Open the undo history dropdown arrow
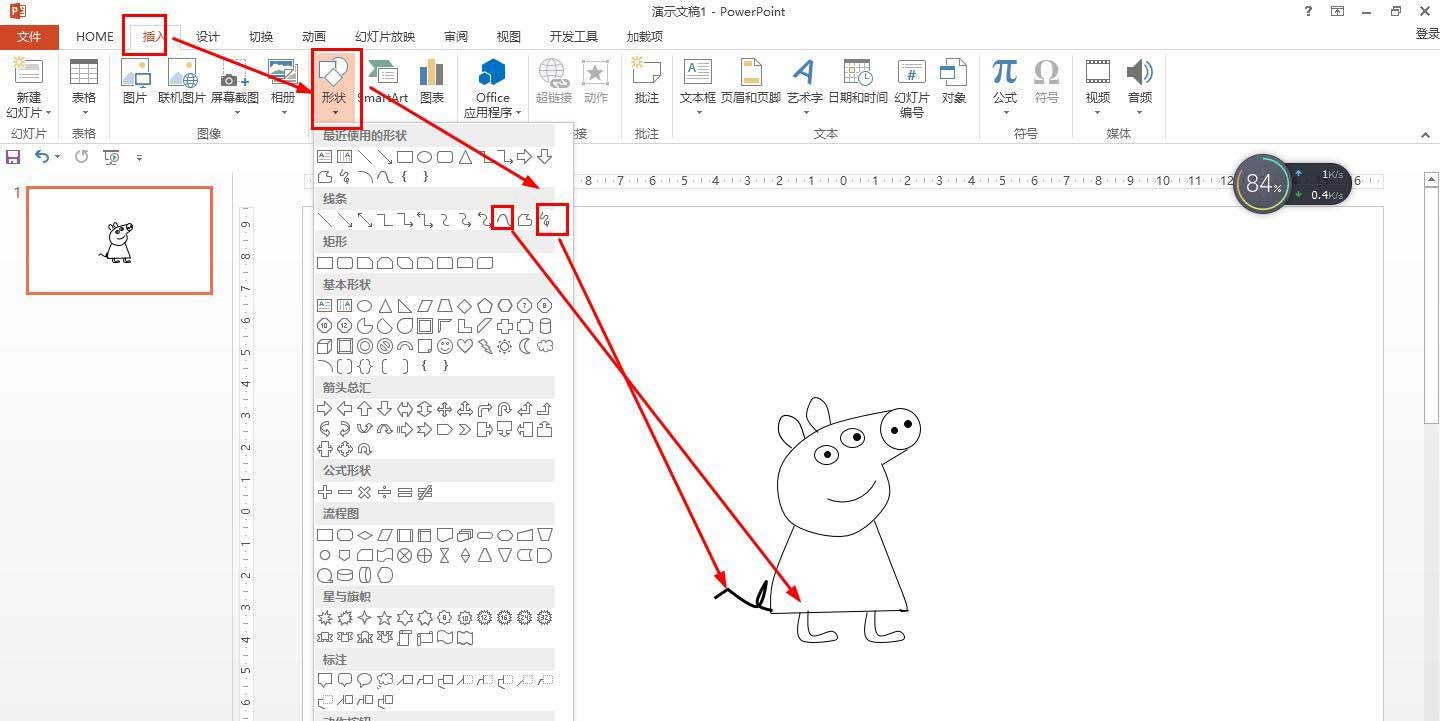 pyautogui.click(x=58, y=157)
